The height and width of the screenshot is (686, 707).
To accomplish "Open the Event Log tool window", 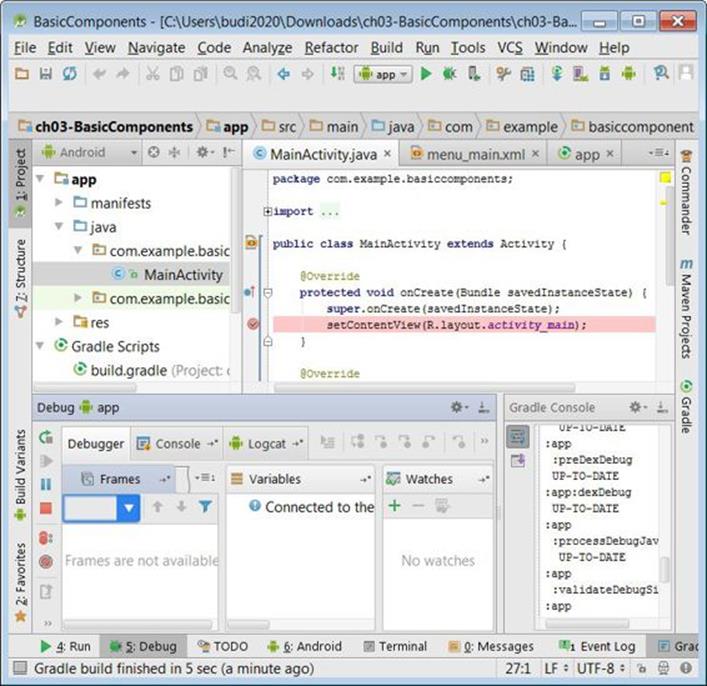I will (597, 646).
